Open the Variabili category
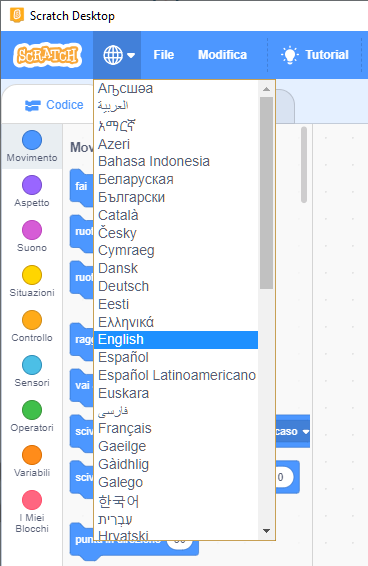 click(32, 461)
